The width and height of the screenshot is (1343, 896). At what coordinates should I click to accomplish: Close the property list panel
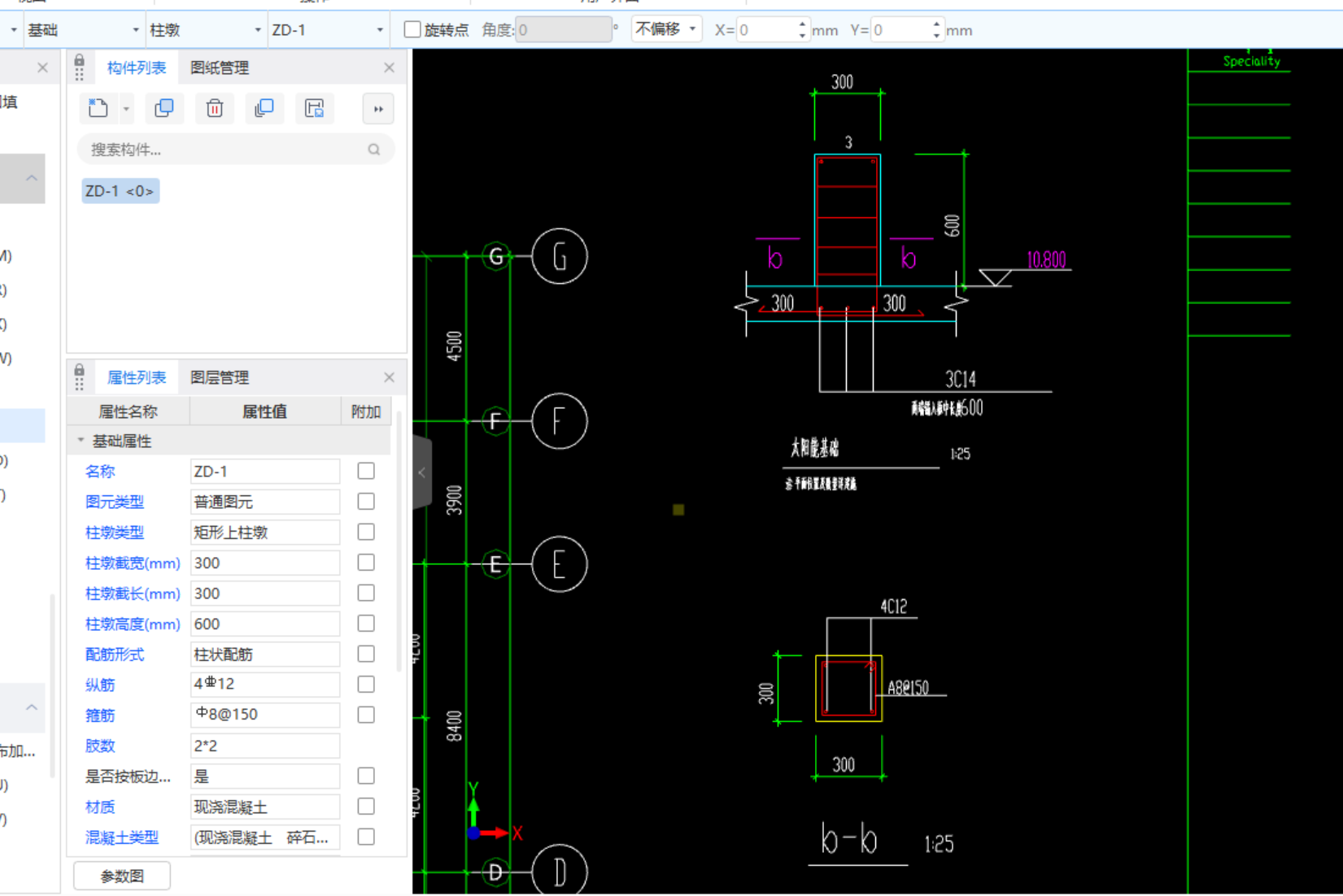point(389,377)
